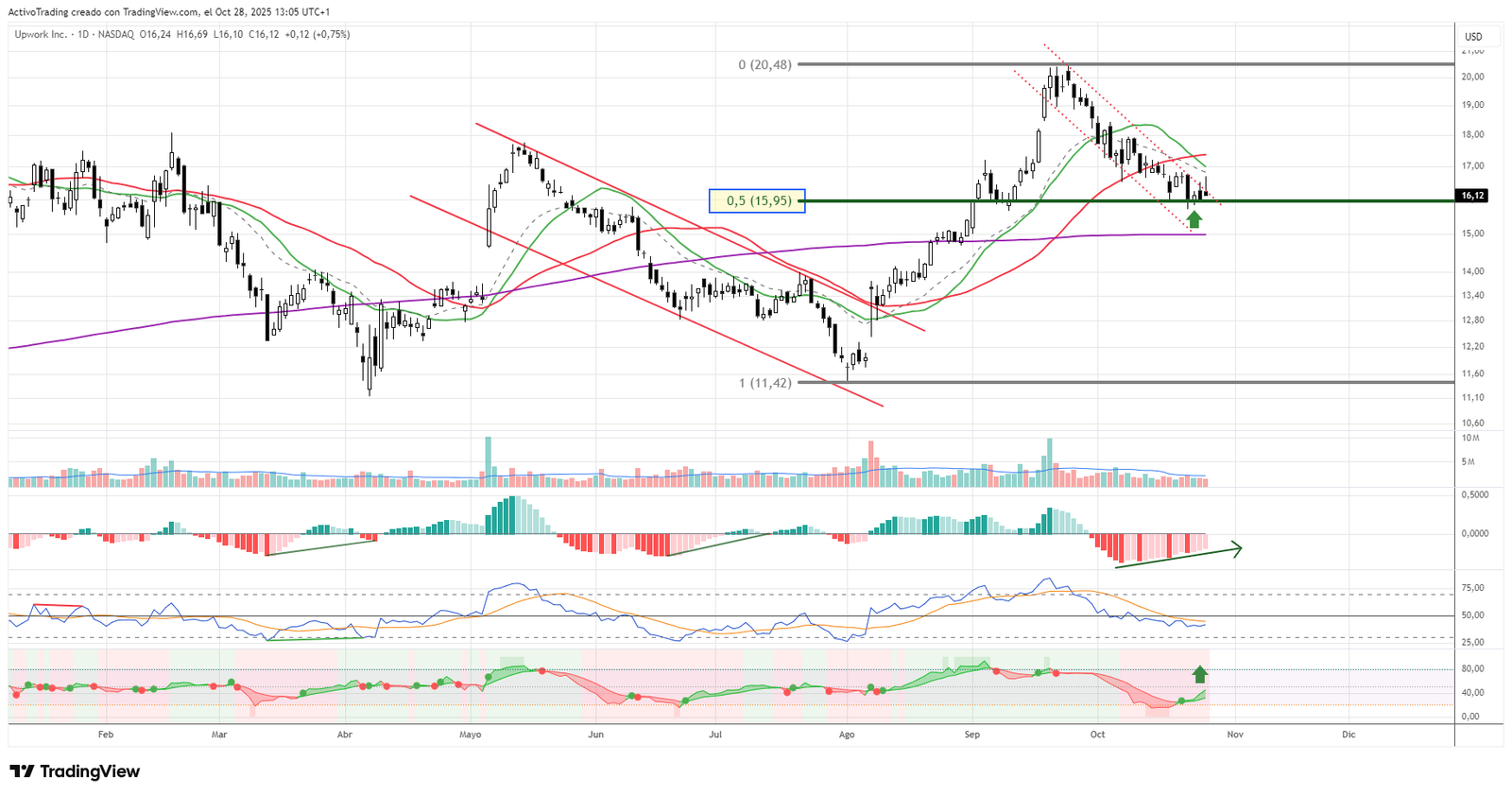Select Feb on the time axis

[106, 735]
